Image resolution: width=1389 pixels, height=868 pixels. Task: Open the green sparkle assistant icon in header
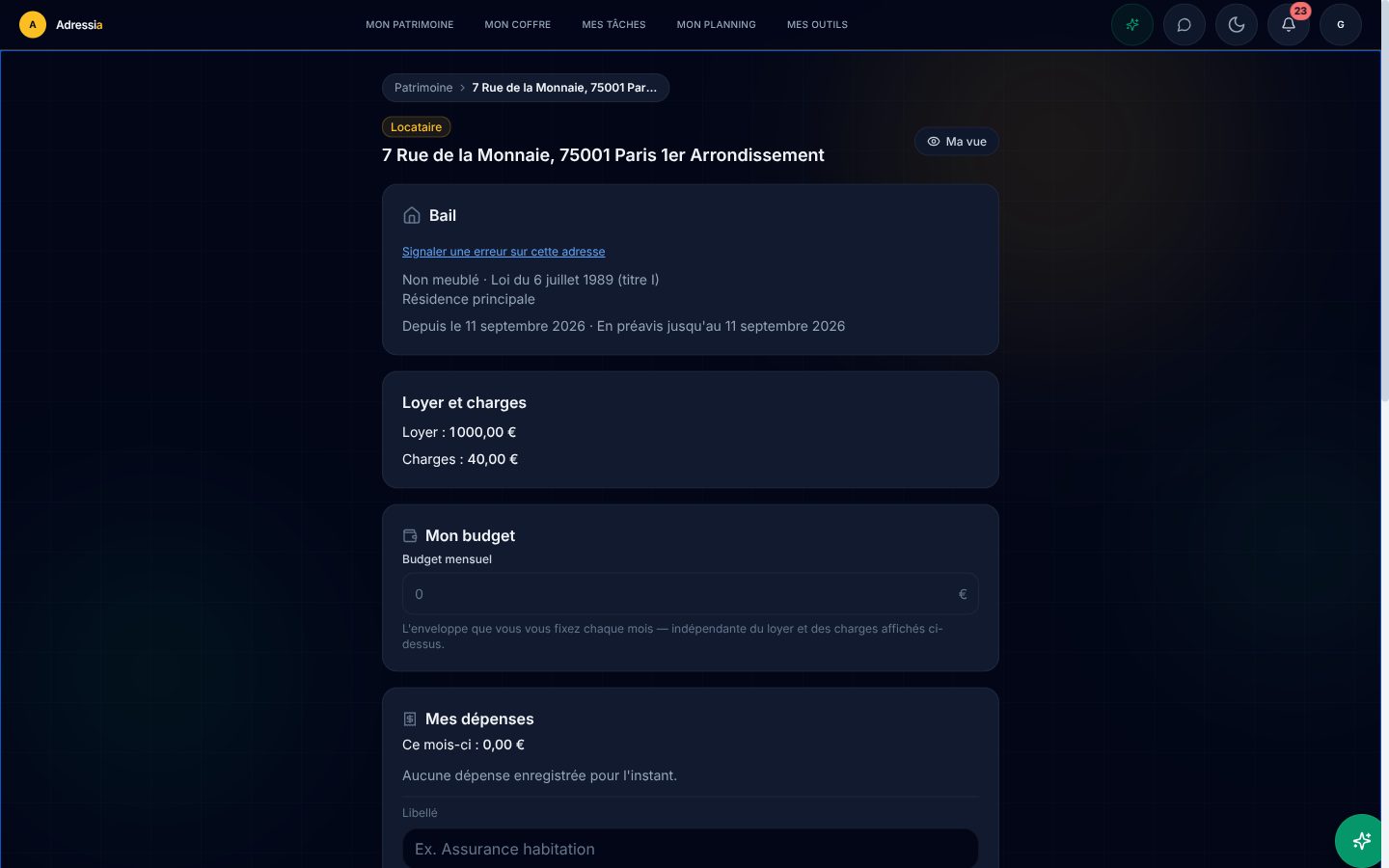(1132, 25)
